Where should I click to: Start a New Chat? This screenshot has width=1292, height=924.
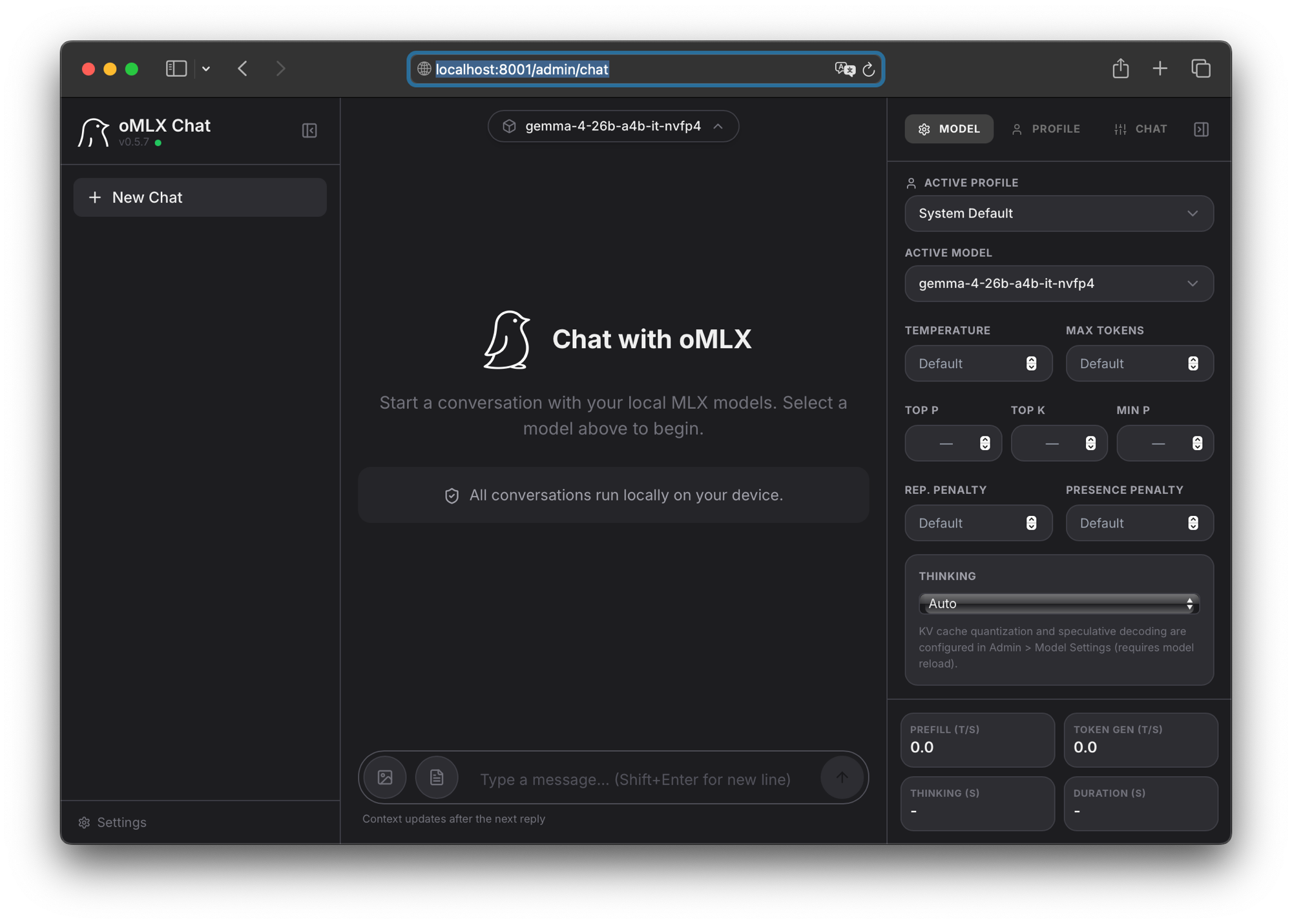[x=200, y=198]
